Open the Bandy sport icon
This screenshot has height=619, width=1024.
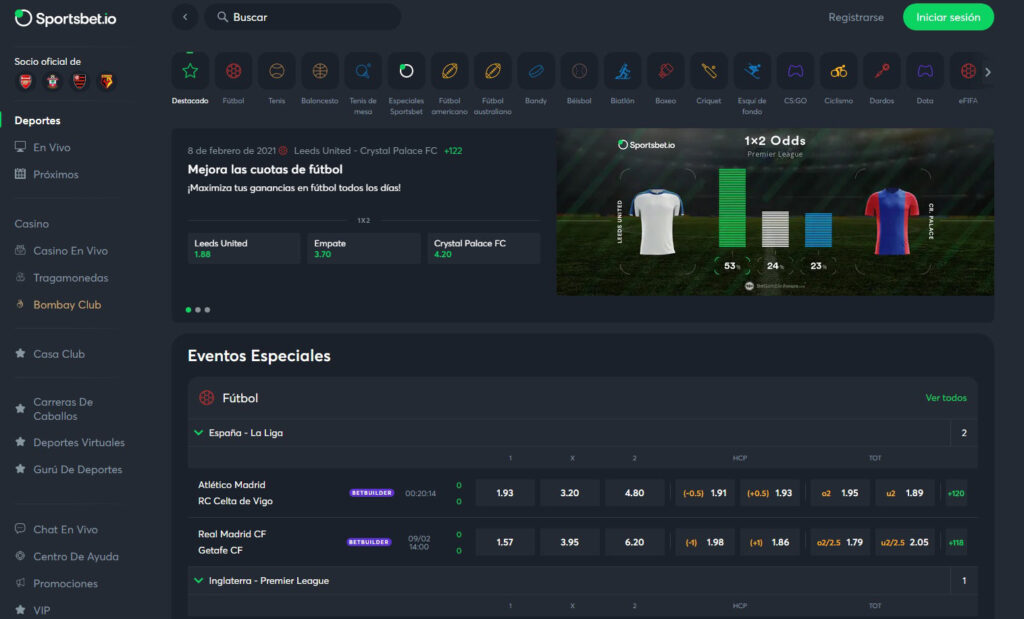[536, 71]
